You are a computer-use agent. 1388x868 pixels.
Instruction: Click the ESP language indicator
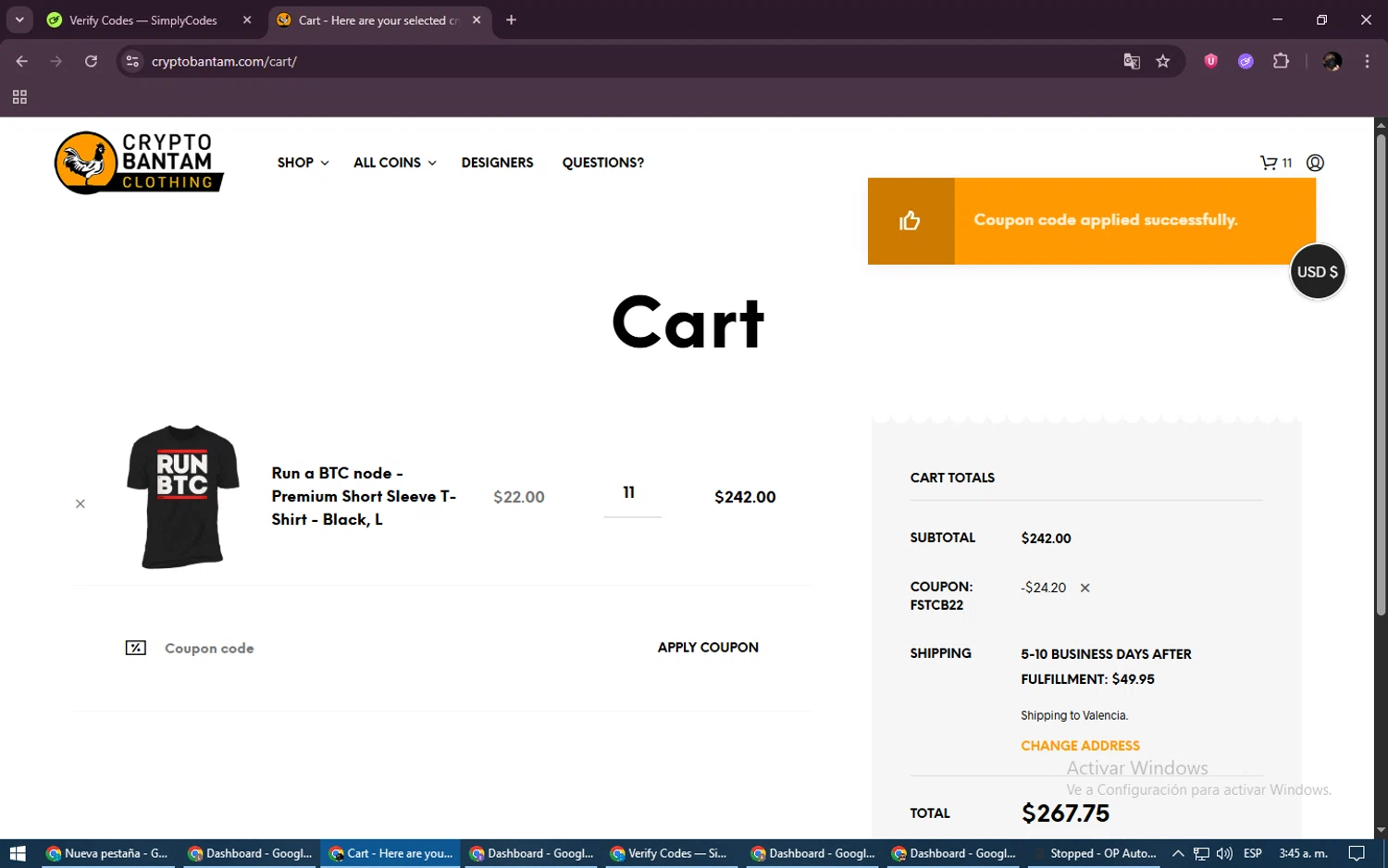1253,853
